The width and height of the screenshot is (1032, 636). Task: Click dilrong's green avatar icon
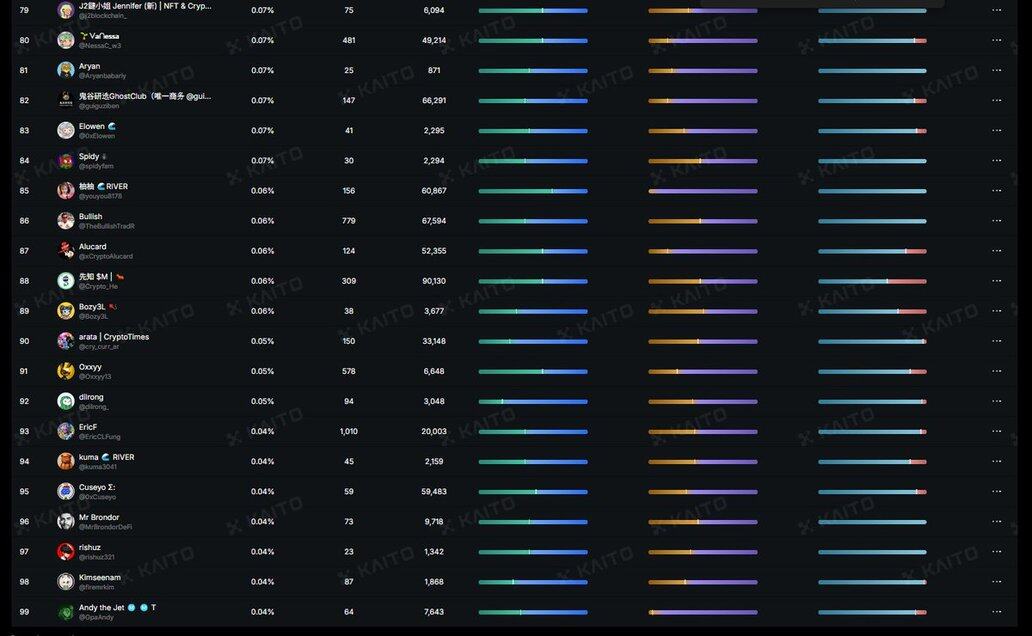click(66, 401)
